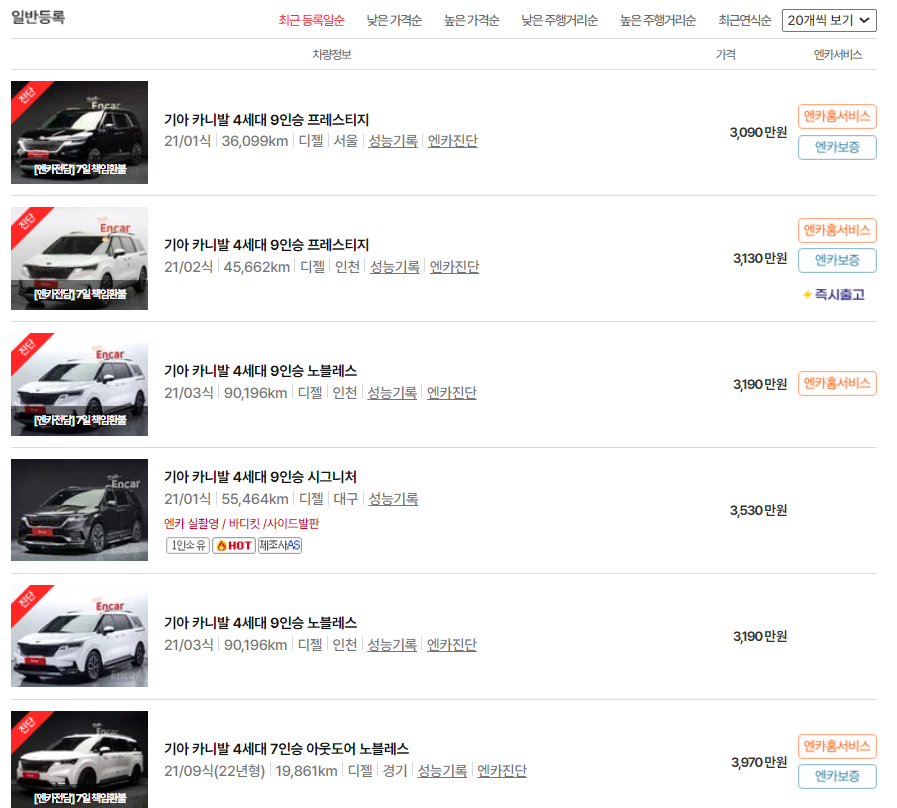The width and height of the screenshot is (897, 808).
Task: Click the HOT flame badge
Action: 233,545
